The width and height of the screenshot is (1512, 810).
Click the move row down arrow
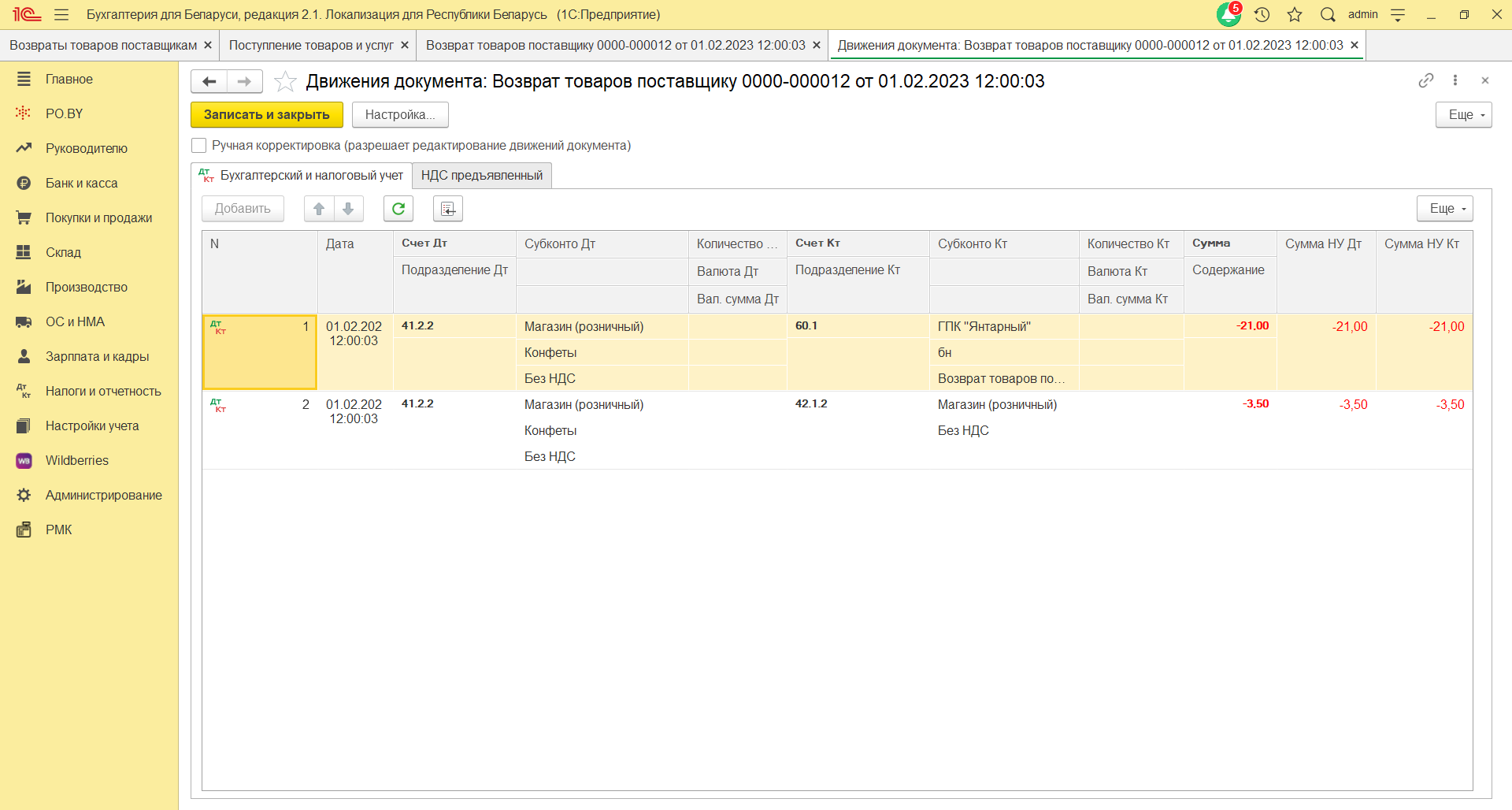[348, 209]
